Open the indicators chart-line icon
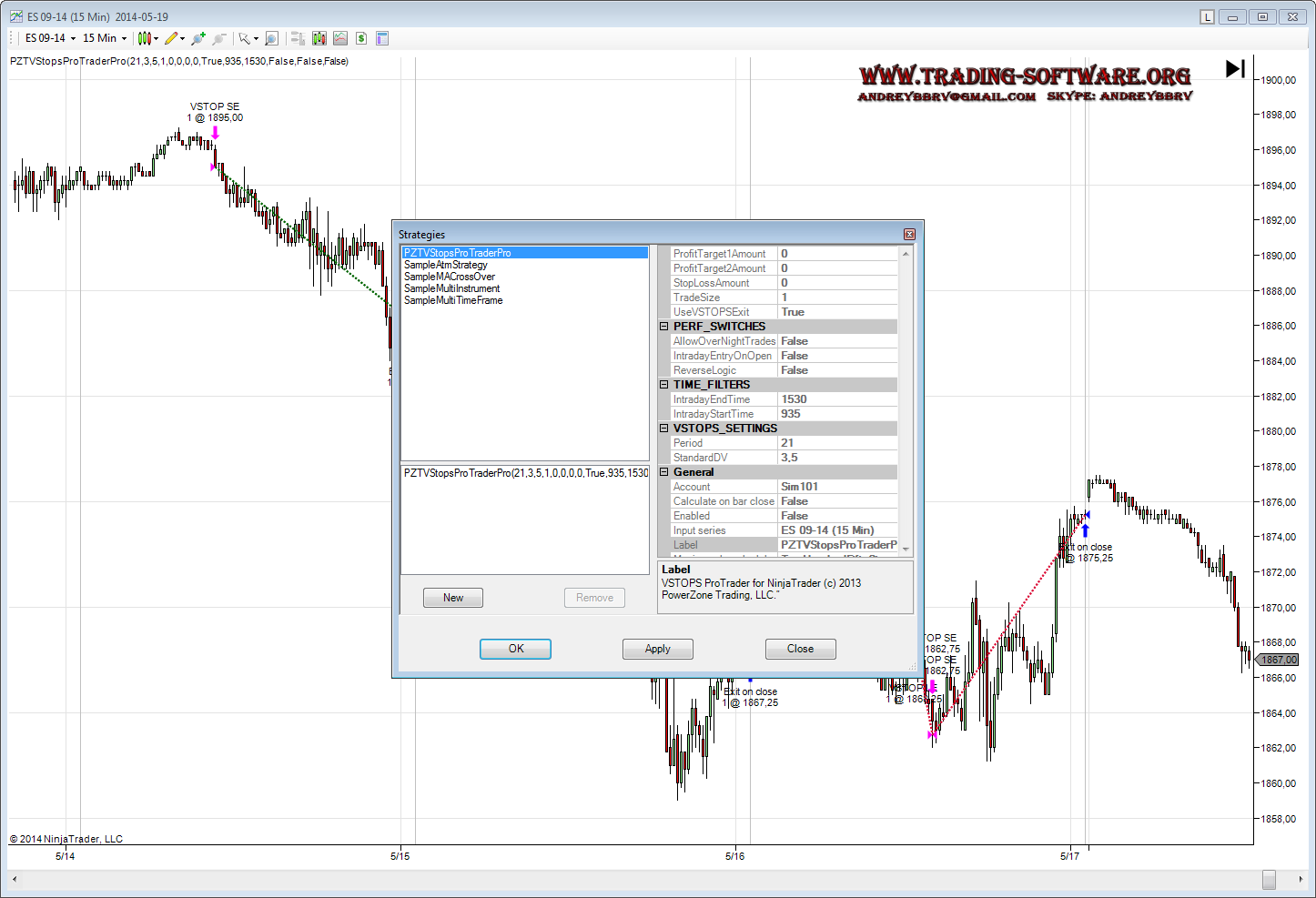 [x=340, y=38]
